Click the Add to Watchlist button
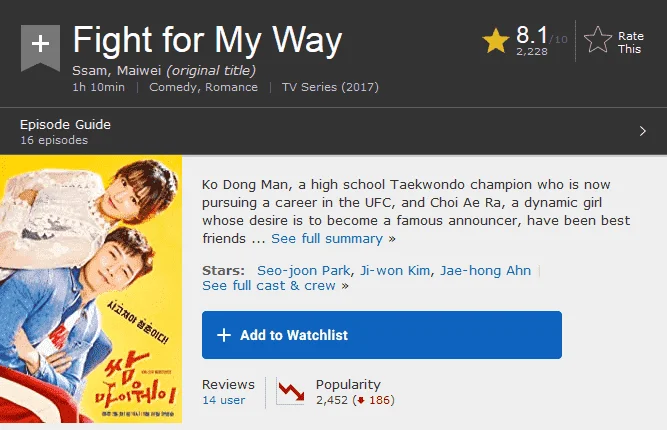The image size is (667, 430). (382, 335)
